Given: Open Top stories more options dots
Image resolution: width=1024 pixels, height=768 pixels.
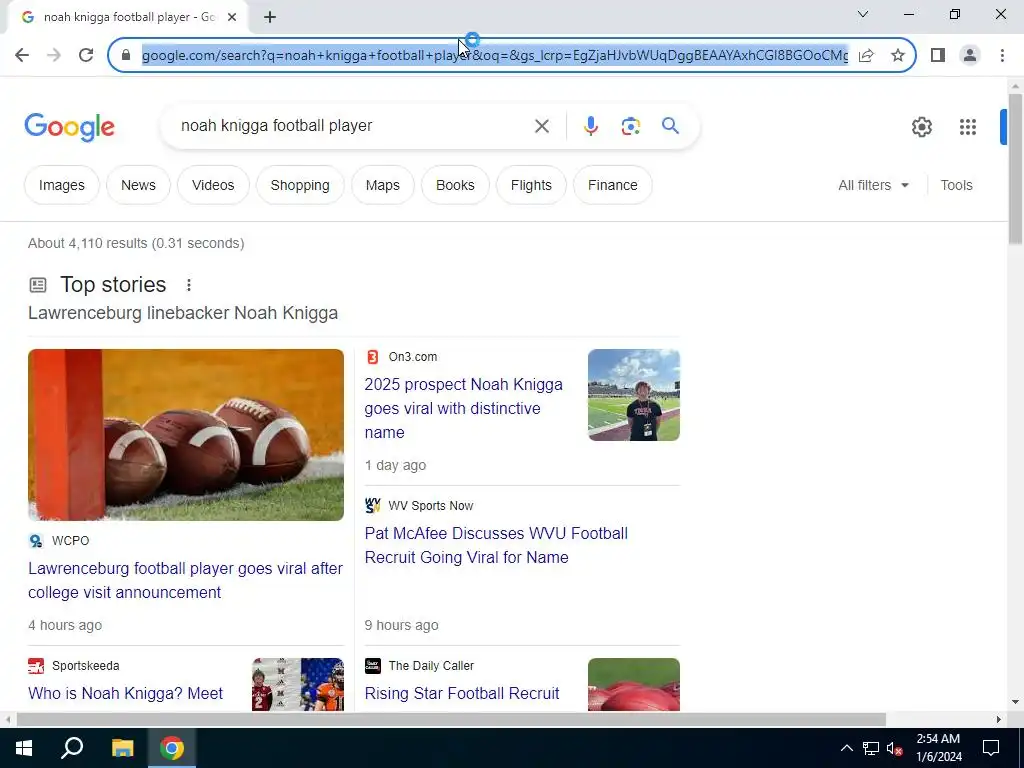Looking at the screenshot, I should click(x=189, y=285).
